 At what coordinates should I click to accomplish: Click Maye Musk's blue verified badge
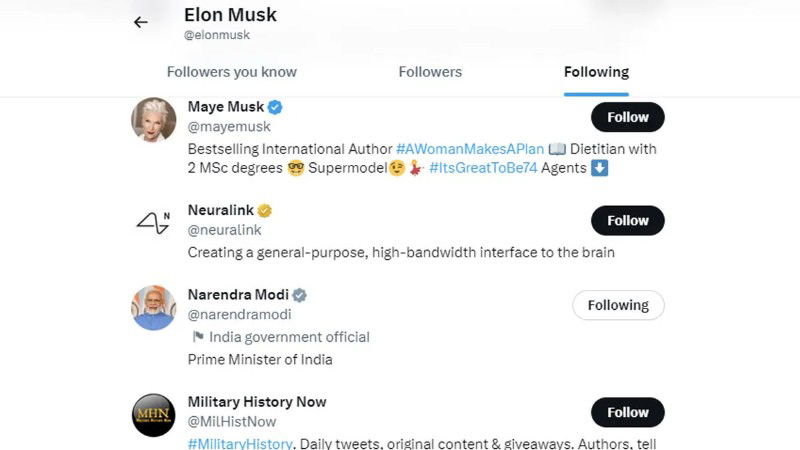tap(275, 107)
